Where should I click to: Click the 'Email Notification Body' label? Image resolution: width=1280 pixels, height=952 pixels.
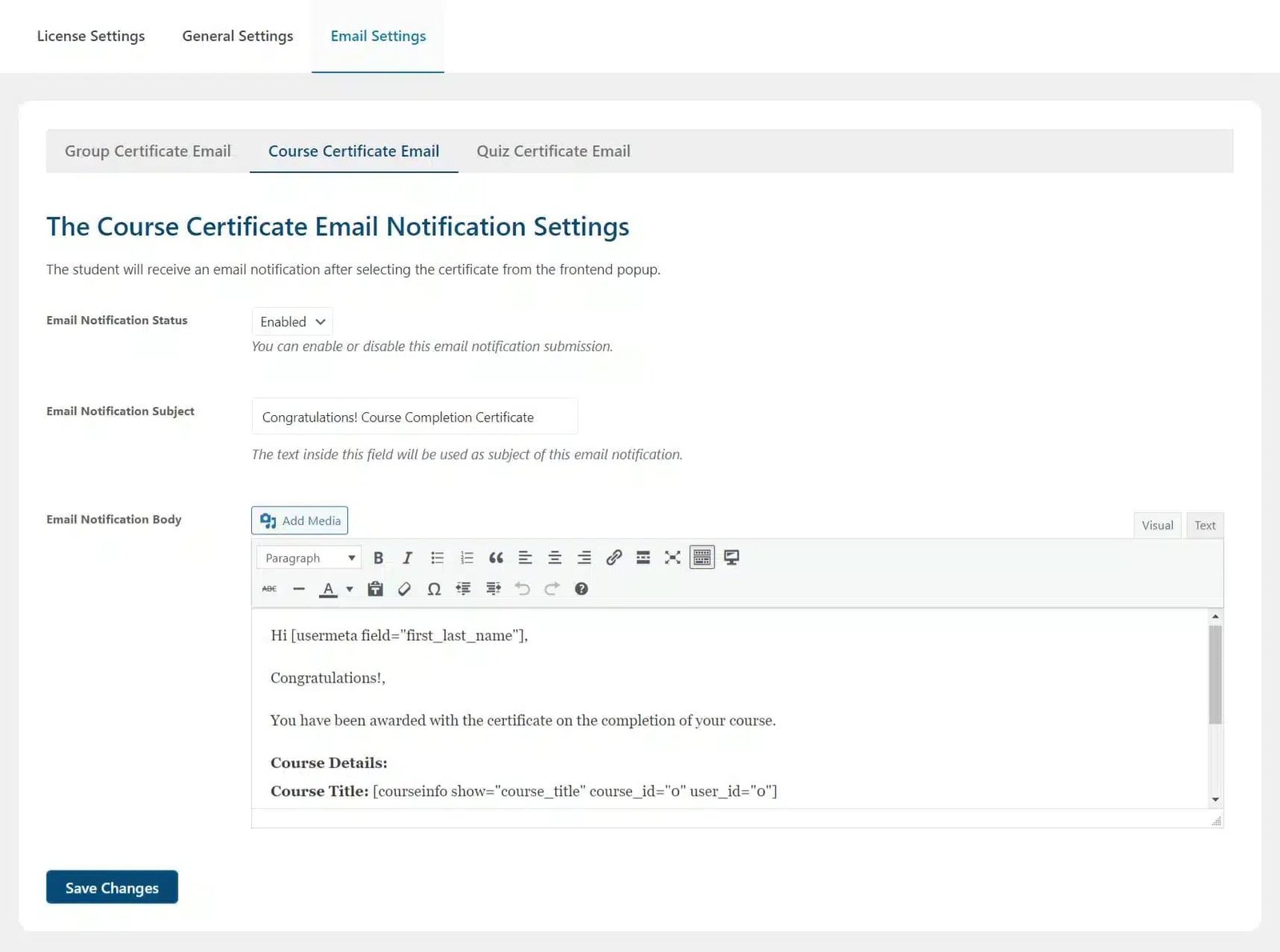pos(114,519)
